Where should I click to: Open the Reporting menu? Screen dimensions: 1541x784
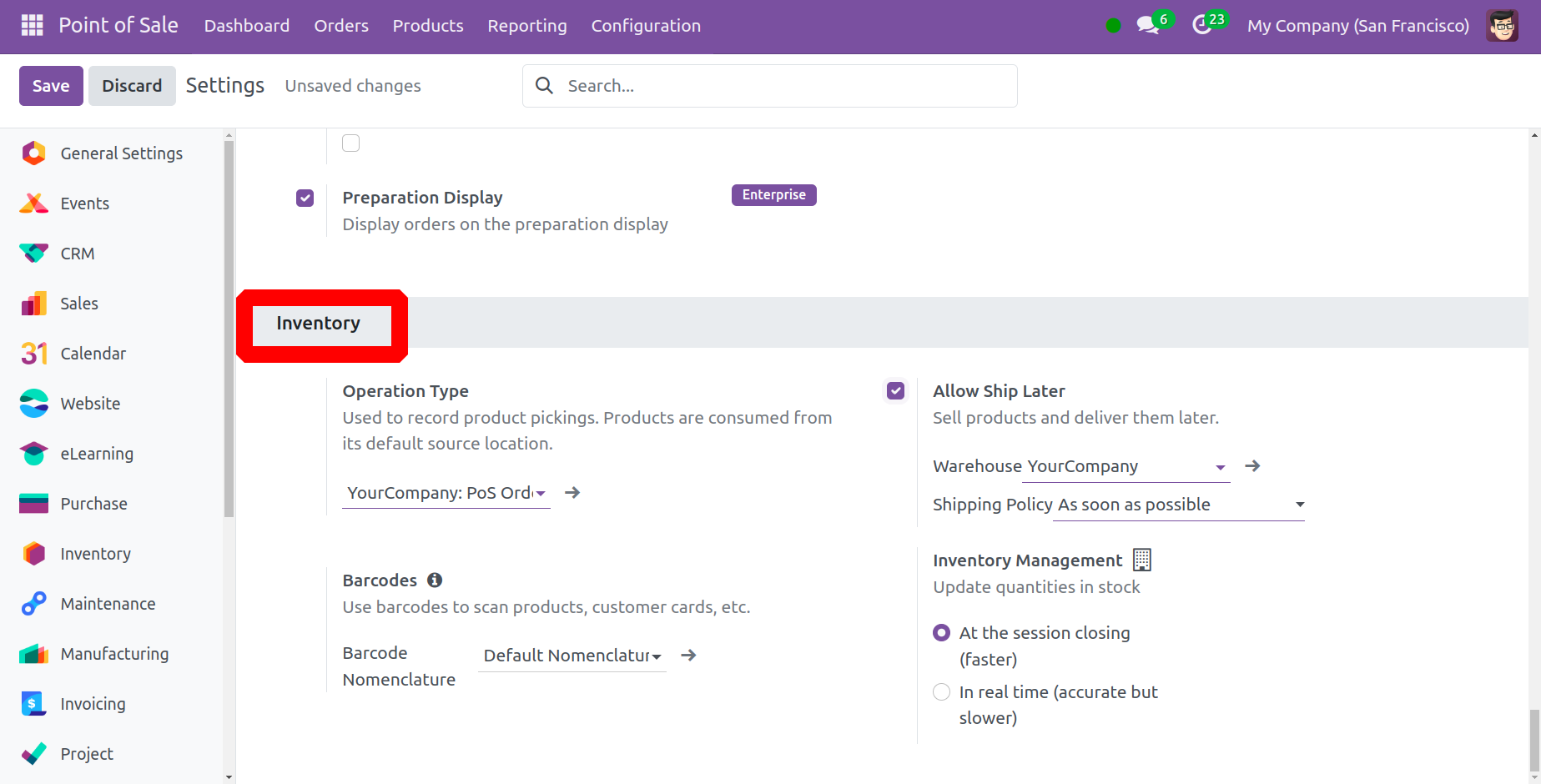[x=526, y=26]
